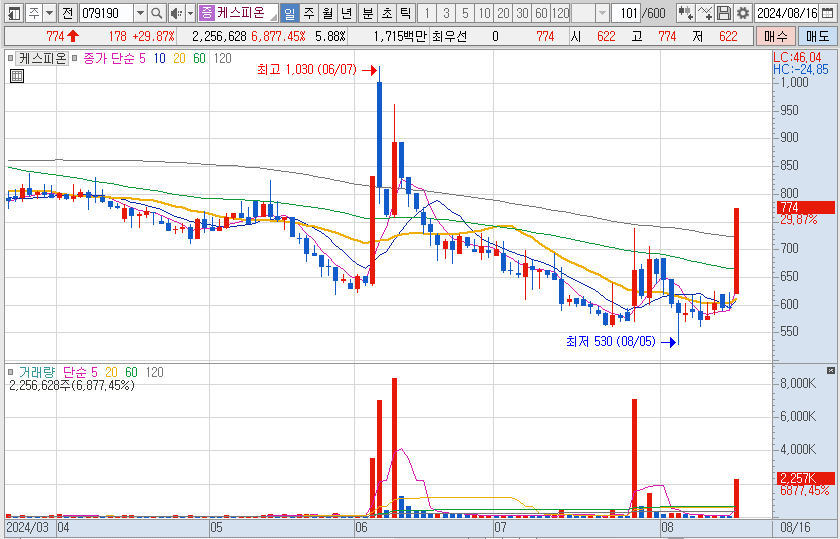Click the change value '178 +29.87%'
The width and height of the screenshot is (840, 539).
tap(141, 36)
